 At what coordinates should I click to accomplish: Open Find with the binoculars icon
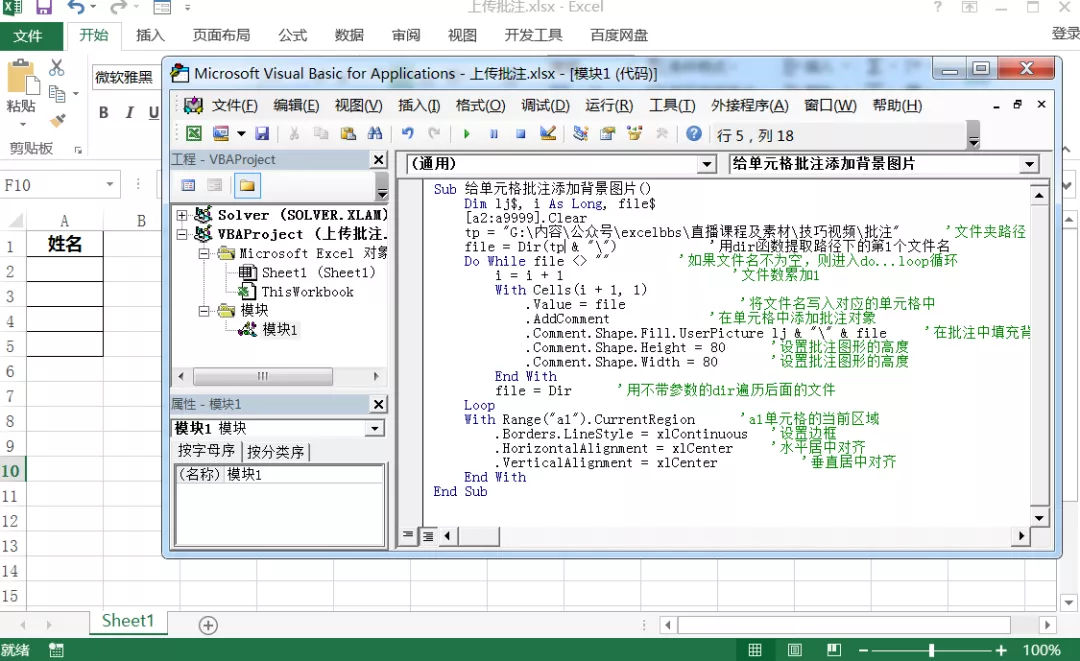point(375,134)
